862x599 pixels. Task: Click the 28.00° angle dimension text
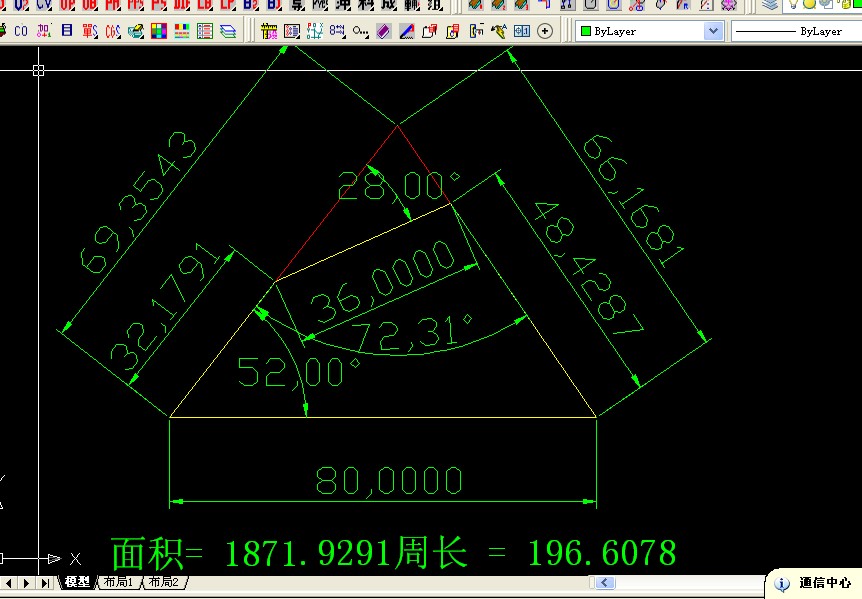pyautogui.click(x=398, y=186)
